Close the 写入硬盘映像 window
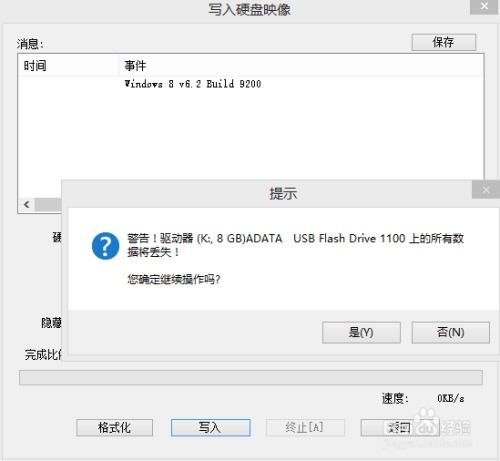The height and width of the screenshot is (461, 500). [484, 7]
